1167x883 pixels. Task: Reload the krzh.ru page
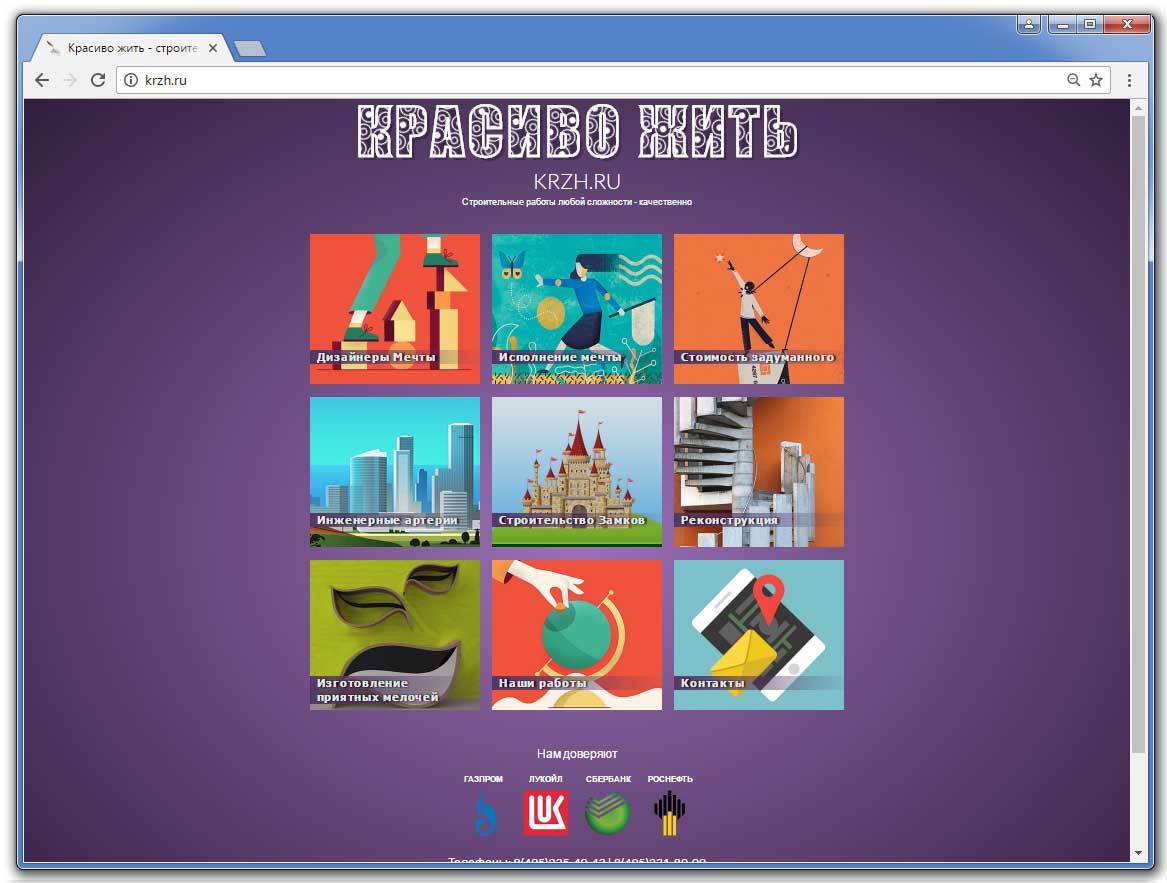tap(97, 80)
